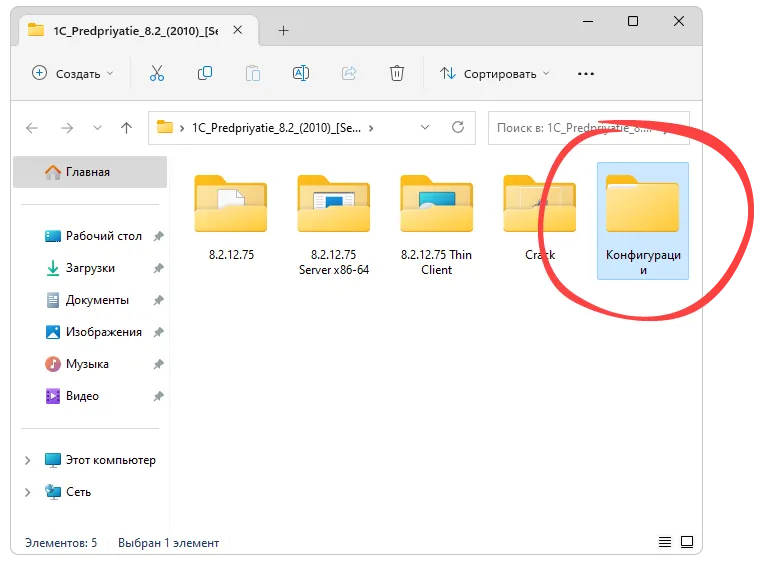Go up one folder level
774x564 pixels.
coord(126,128)
